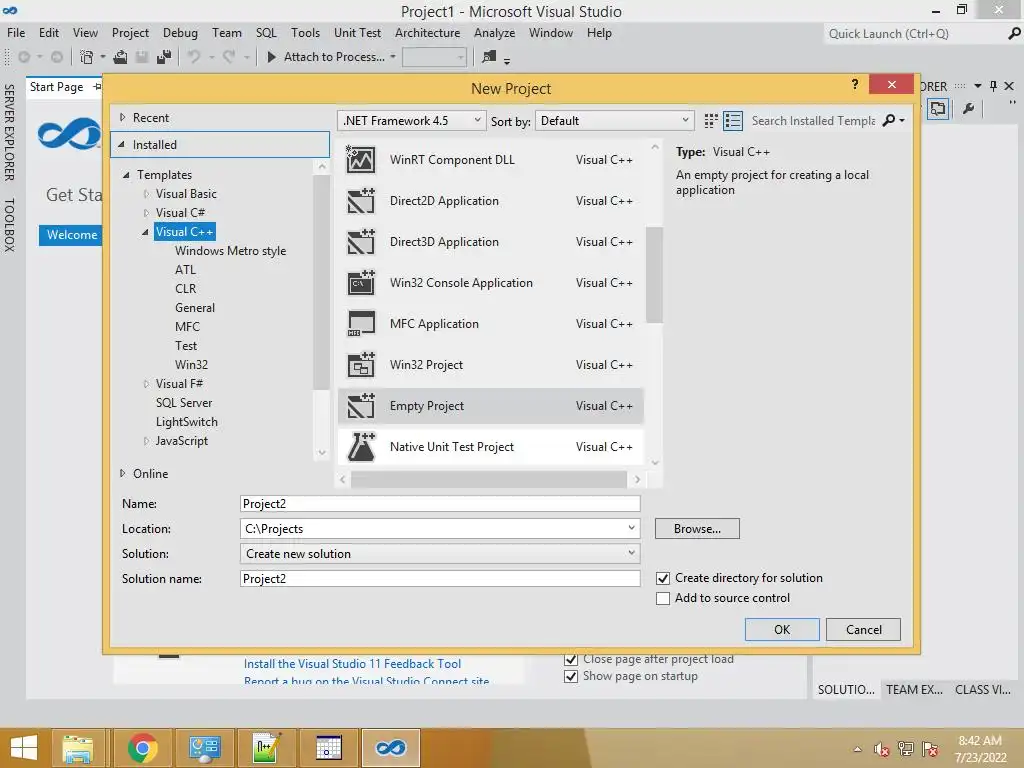Check Add to source control
The height and width of the screenshot is (768, 1024).
(663, 598)
